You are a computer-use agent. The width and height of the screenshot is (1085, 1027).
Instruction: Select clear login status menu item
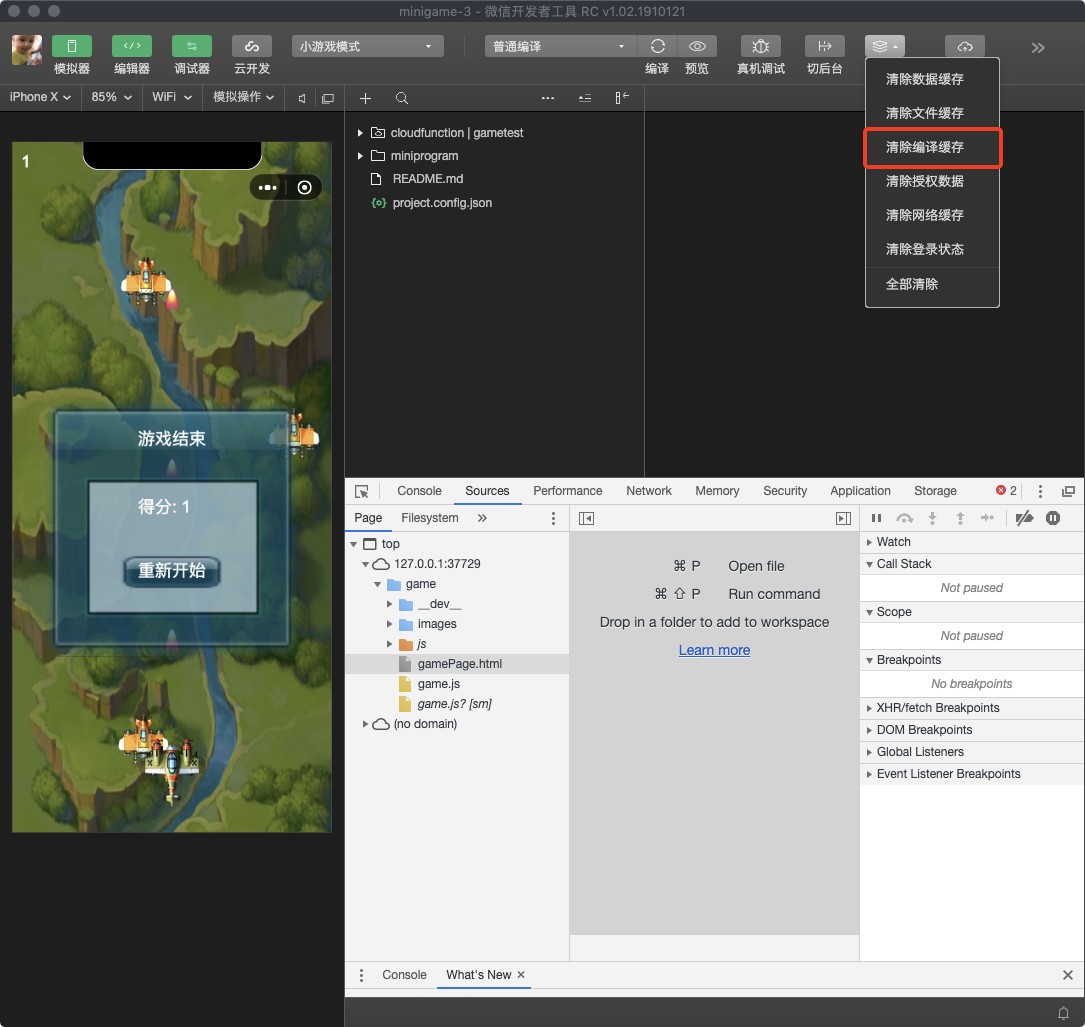tap(931, 249)
